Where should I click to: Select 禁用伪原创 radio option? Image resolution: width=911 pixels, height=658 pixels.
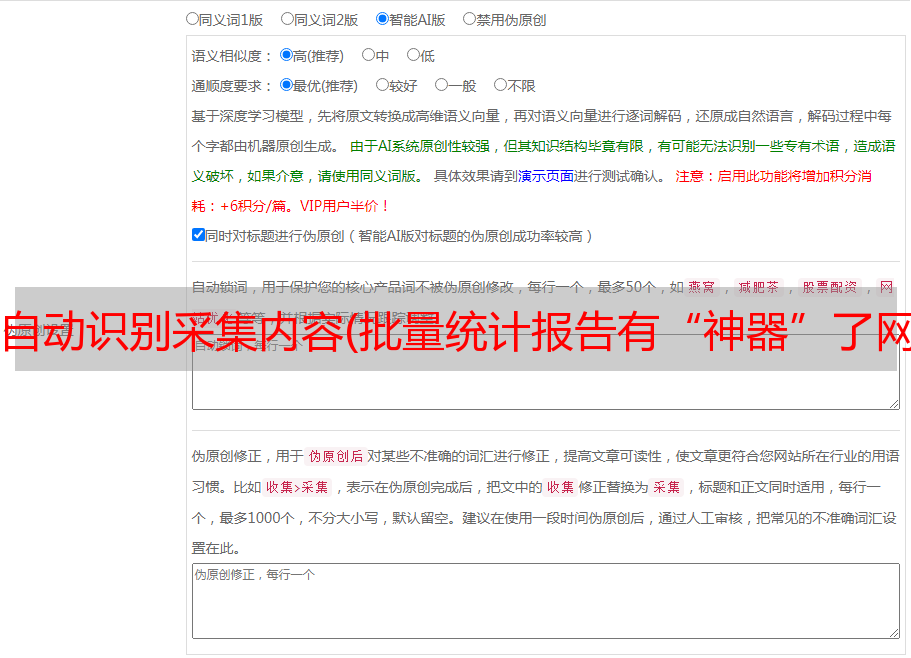click(469, 19)
